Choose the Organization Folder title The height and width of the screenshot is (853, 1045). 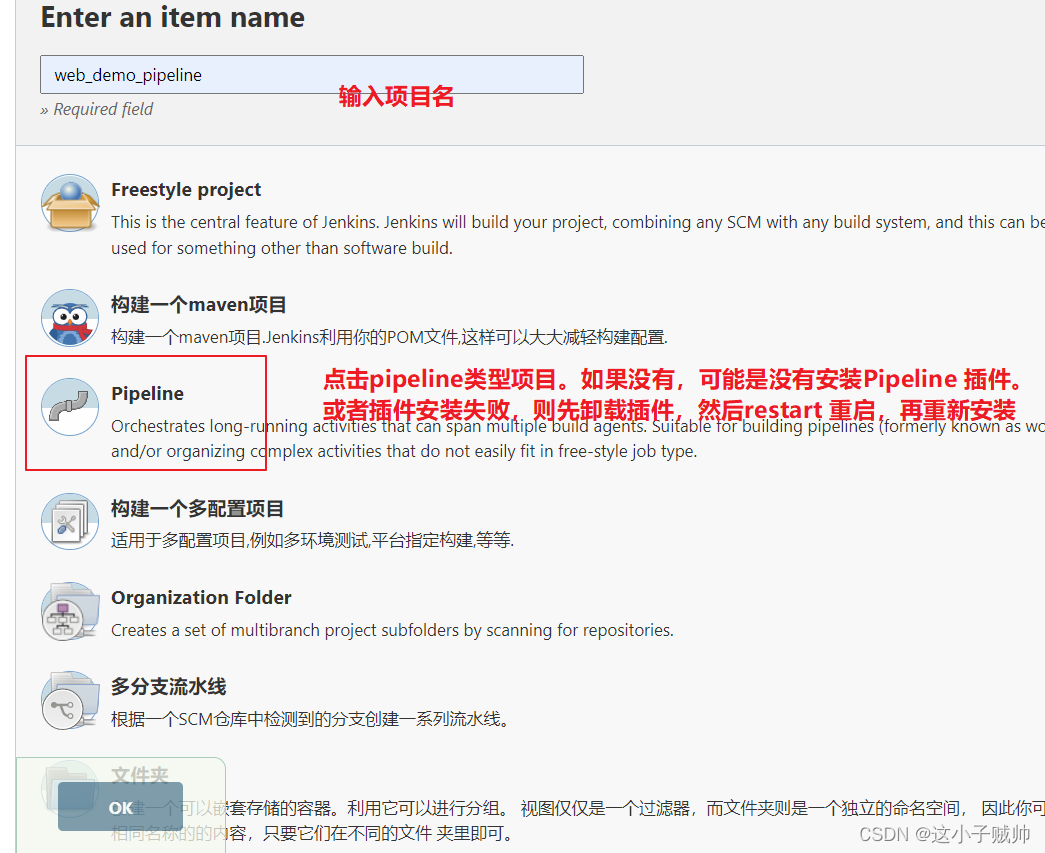(x=201, y=598)
